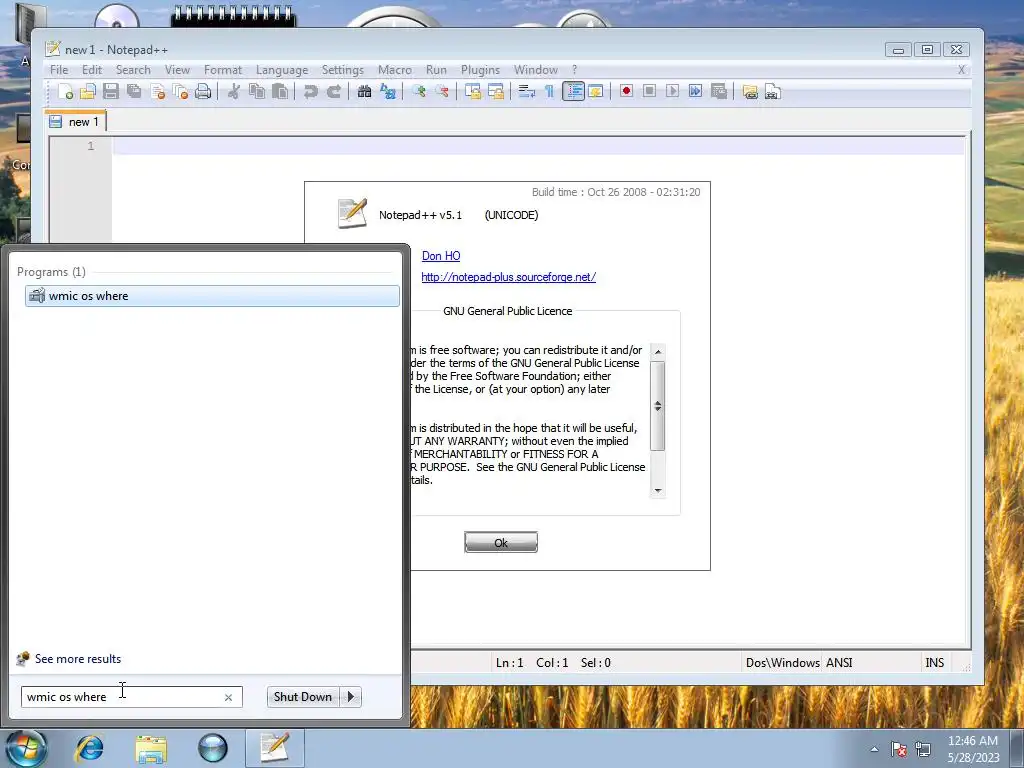Open the Plugins menu
The height and width of the screenshot is (768, 1024).
(x=480, y=70)
